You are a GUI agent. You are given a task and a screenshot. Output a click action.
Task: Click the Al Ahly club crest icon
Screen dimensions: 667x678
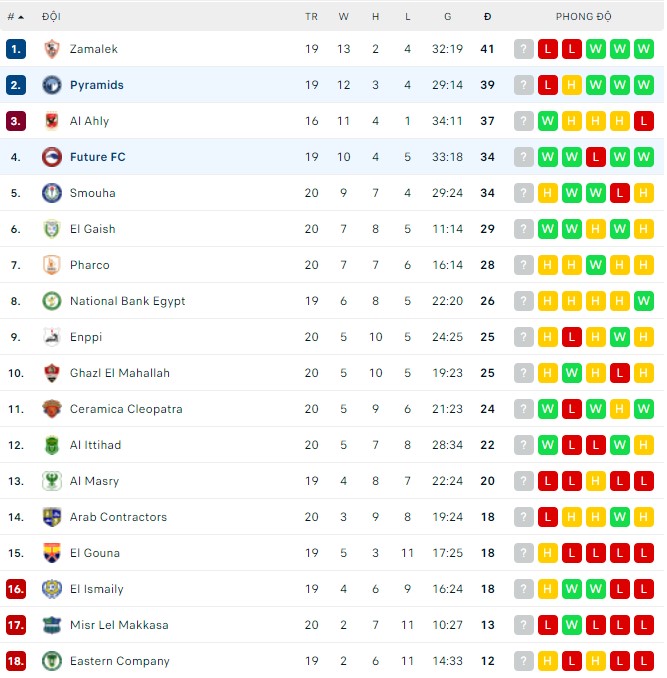(52, 121)
